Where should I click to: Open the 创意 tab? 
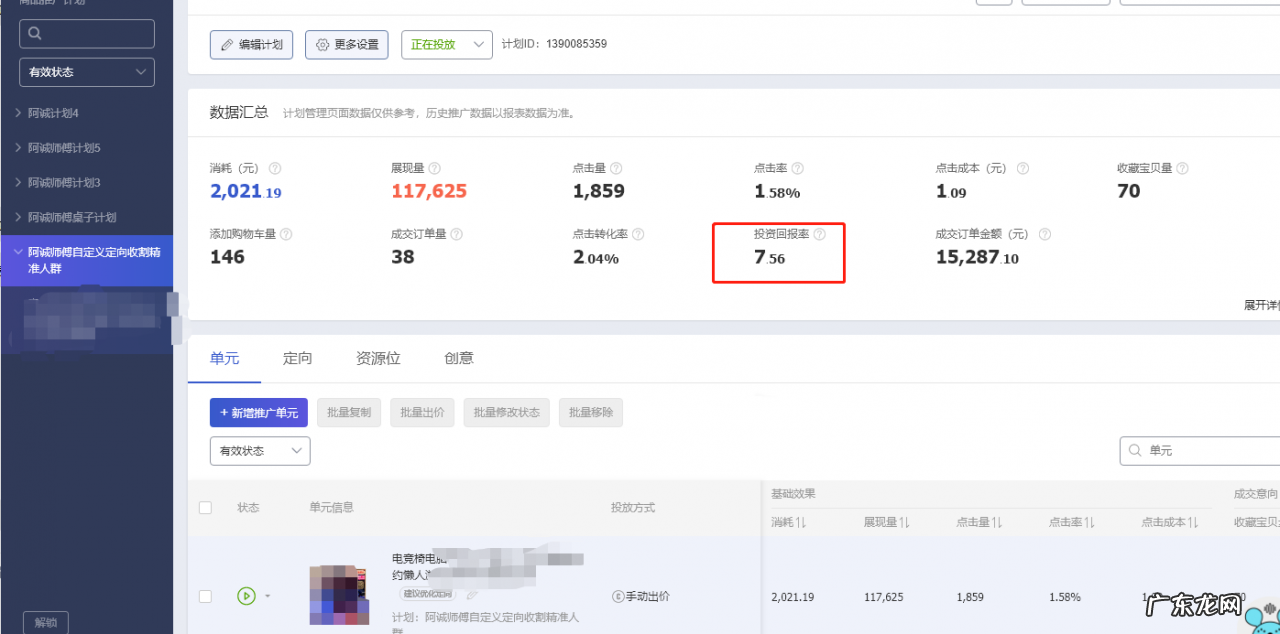(x=458, y=358)
